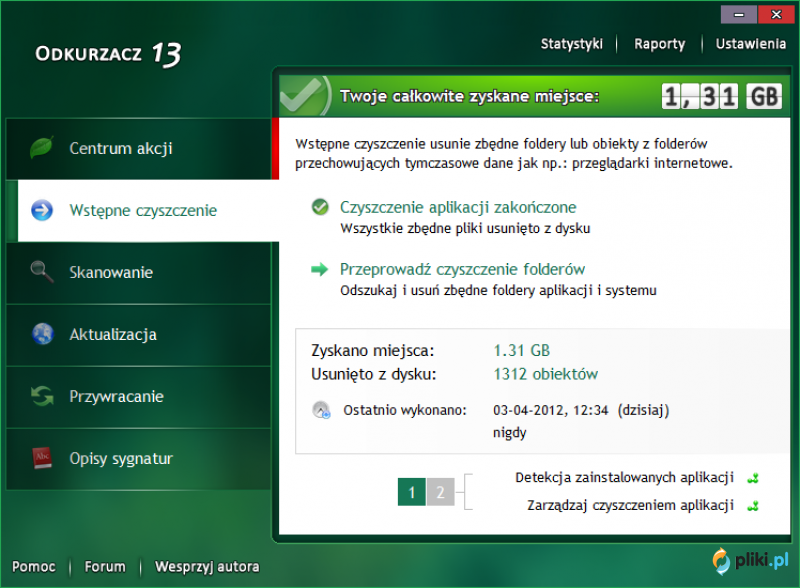Open Statystyki from the top menu
Viewport: 800px width, 588px height.
[x=571, y=44]
